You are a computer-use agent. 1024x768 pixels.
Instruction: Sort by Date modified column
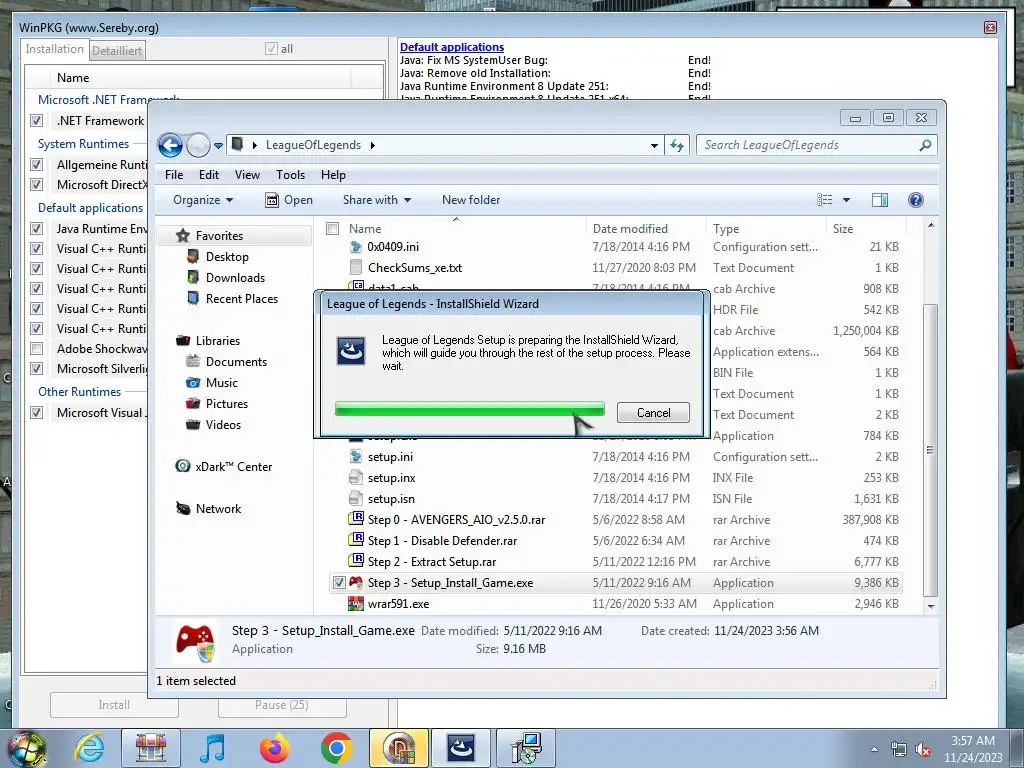[630, 229]
